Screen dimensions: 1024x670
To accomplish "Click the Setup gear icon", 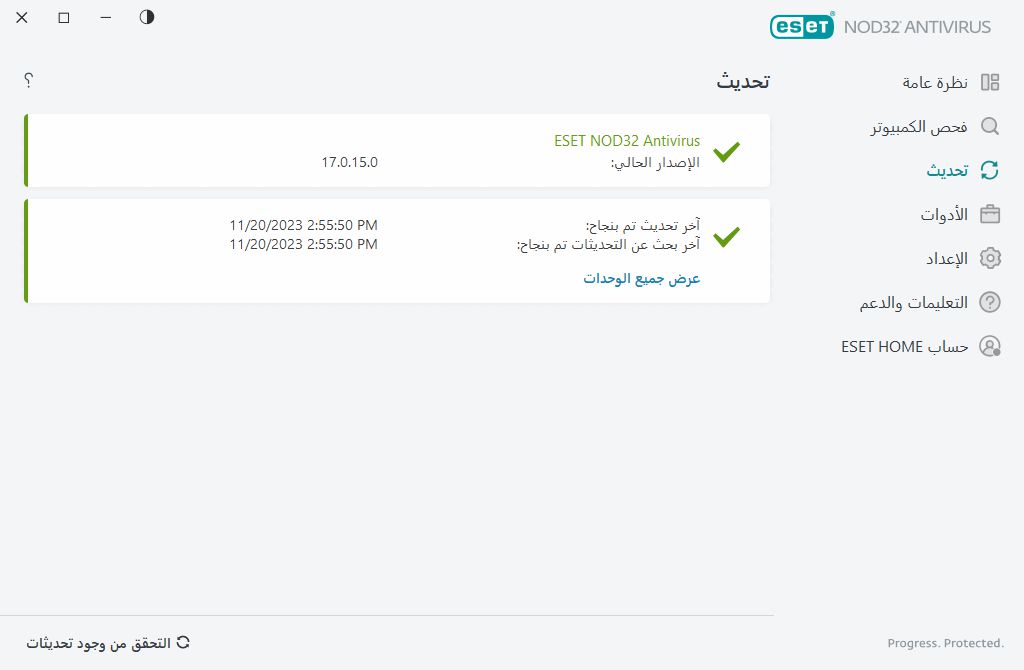I will coord(990,258).
